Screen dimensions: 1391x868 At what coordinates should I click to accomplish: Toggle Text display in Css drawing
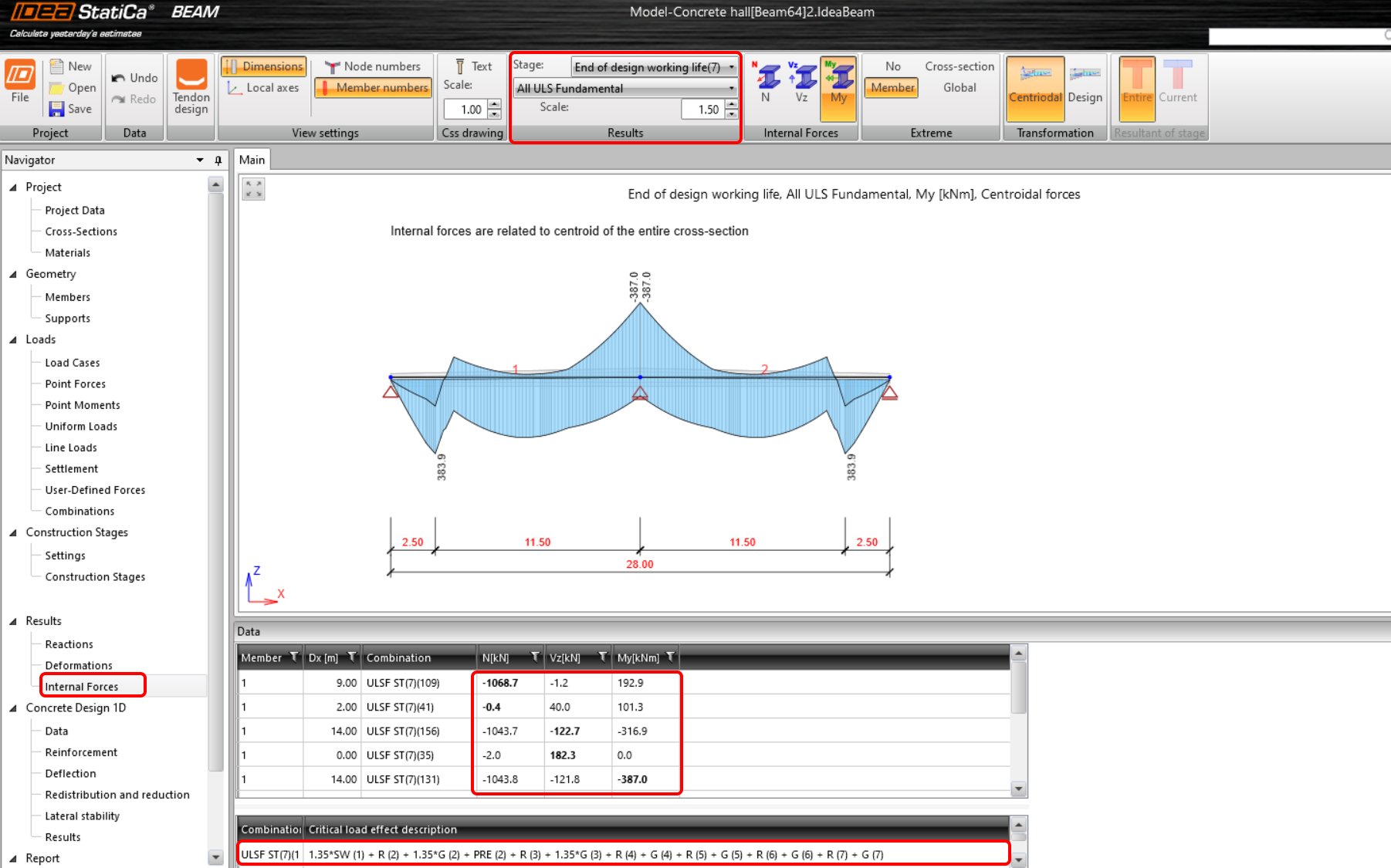point(474,66)
